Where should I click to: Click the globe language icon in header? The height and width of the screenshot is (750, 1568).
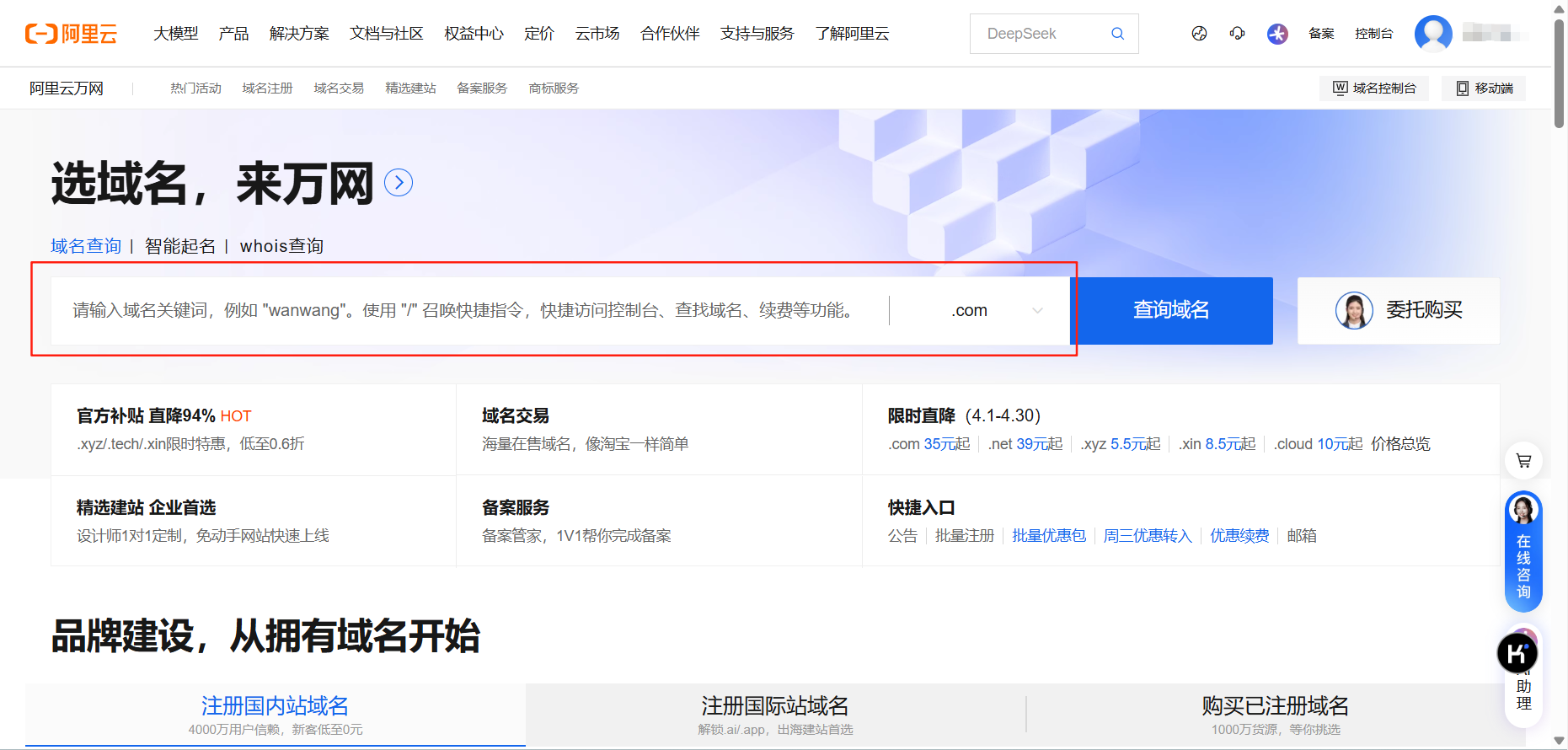(1199, 34)
